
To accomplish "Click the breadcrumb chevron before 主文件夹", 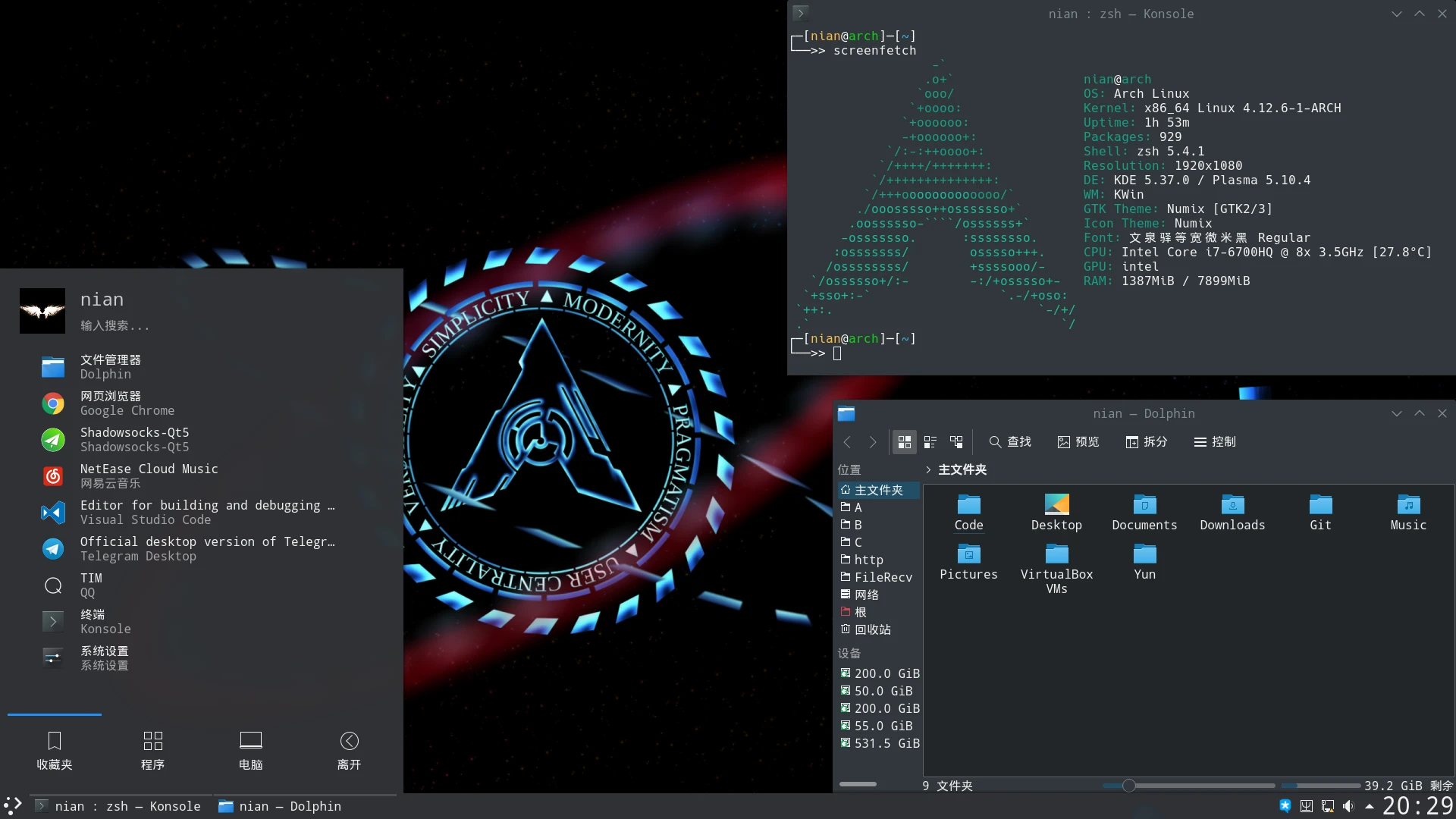I will click(928, 470).
